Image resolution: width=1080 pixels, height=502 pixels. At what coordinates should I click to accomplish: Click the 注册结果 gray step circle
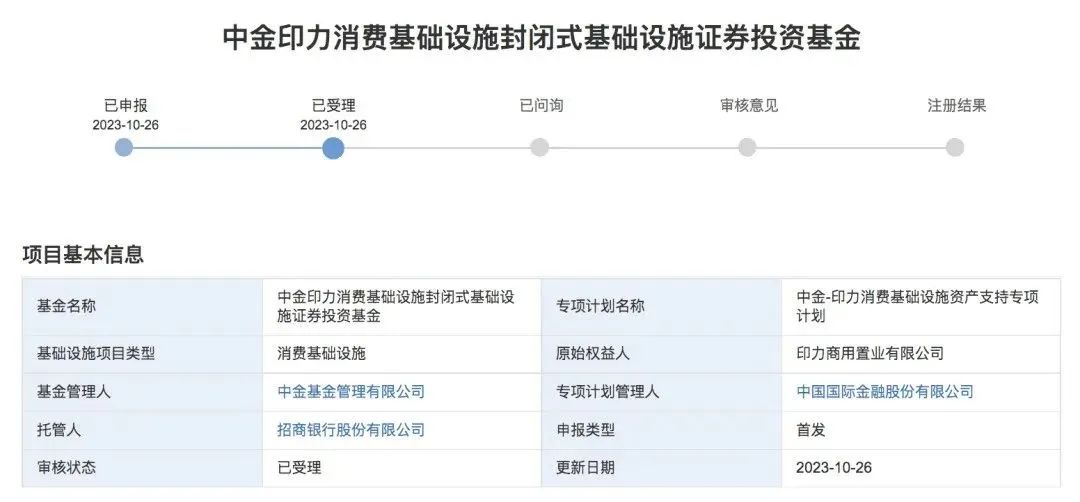pyautogui.click(x=955, y=147)
